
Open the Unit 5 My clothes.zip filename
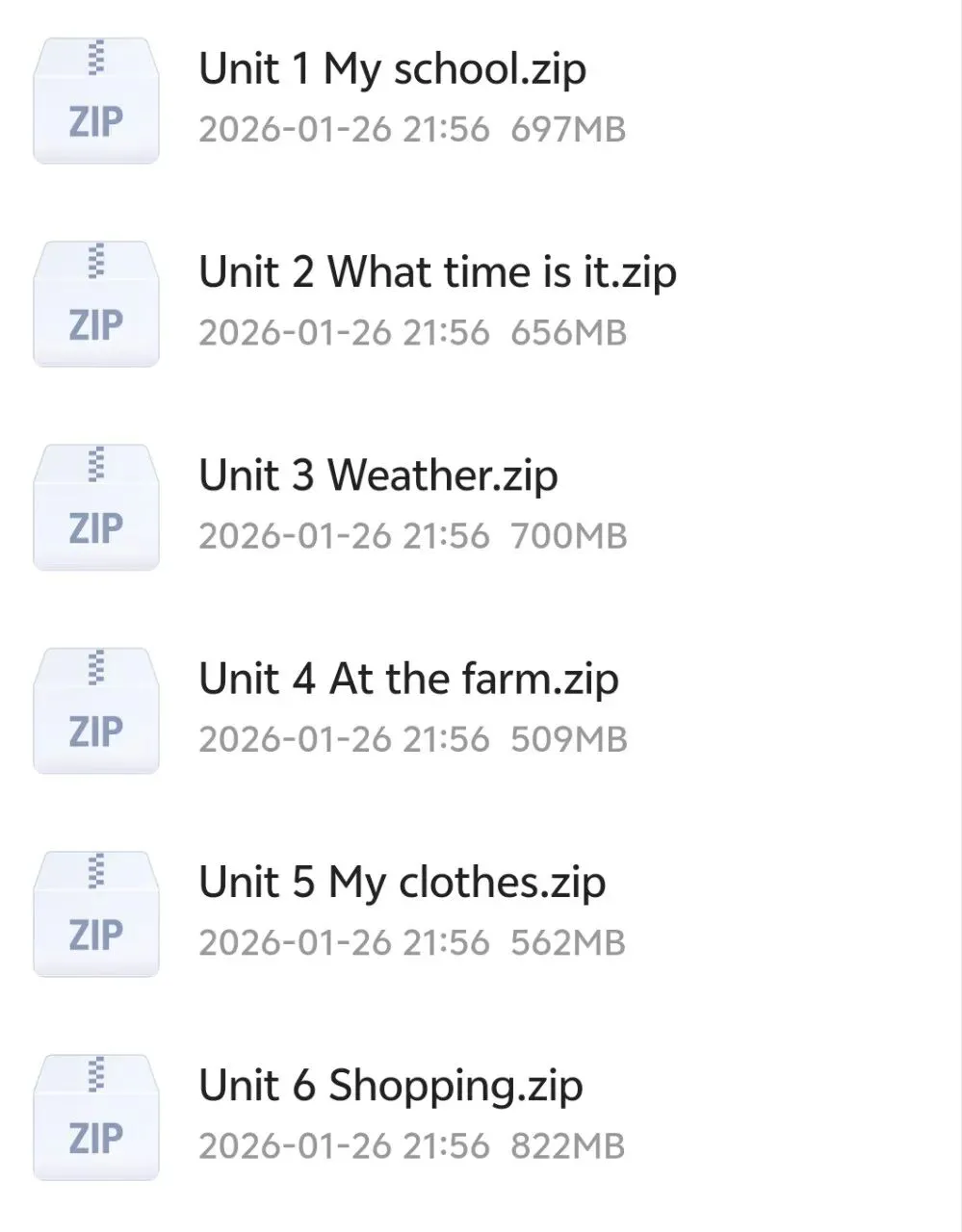tap(402, 883)
